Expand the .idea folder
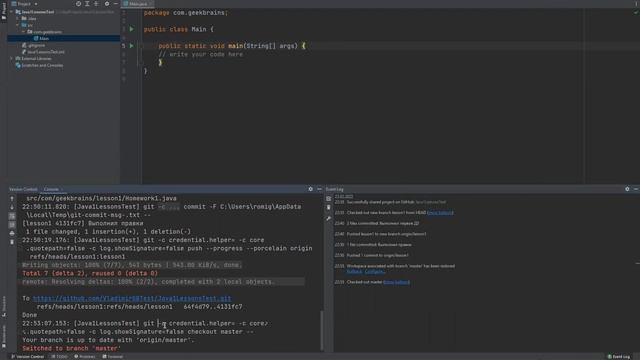This screenshot has height=360, width=640. click(18, 18)
